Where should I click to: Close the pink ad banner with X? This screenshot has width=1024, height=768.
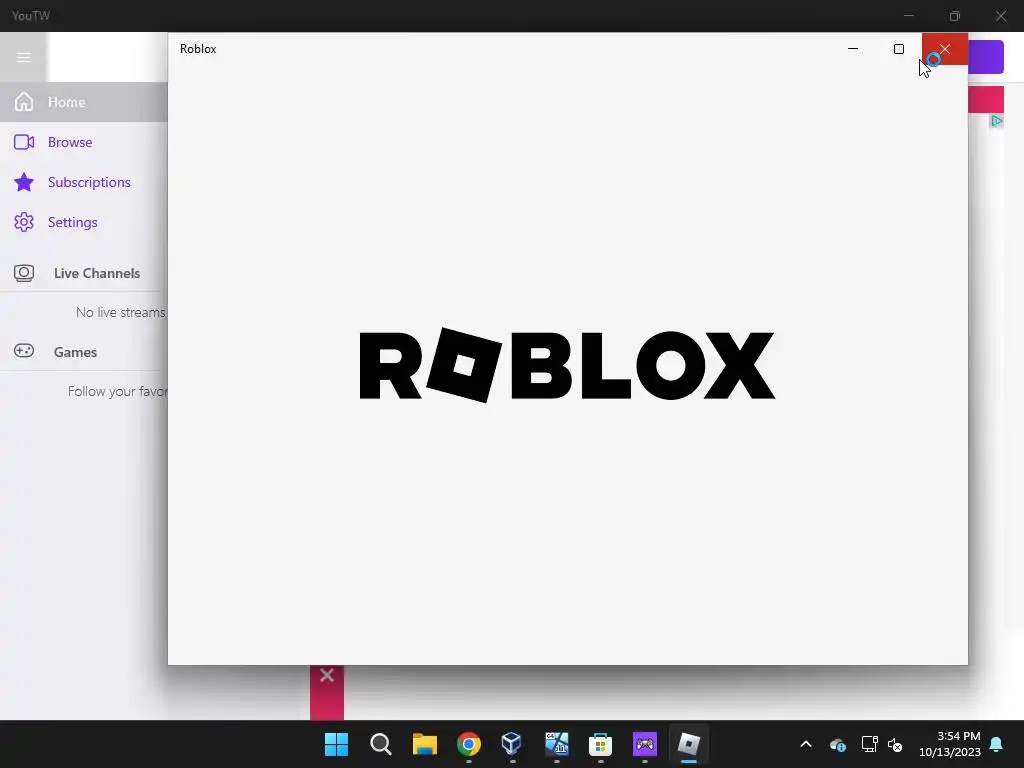point(327,675)
